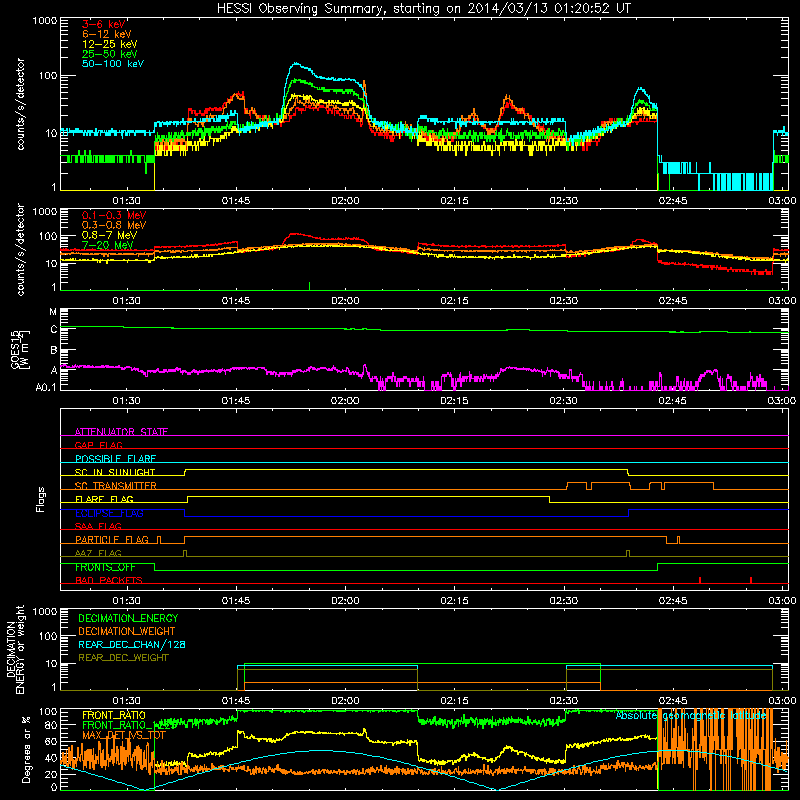Click the MAX_DET_VS_TOT legend label

(x=123, y=735)
